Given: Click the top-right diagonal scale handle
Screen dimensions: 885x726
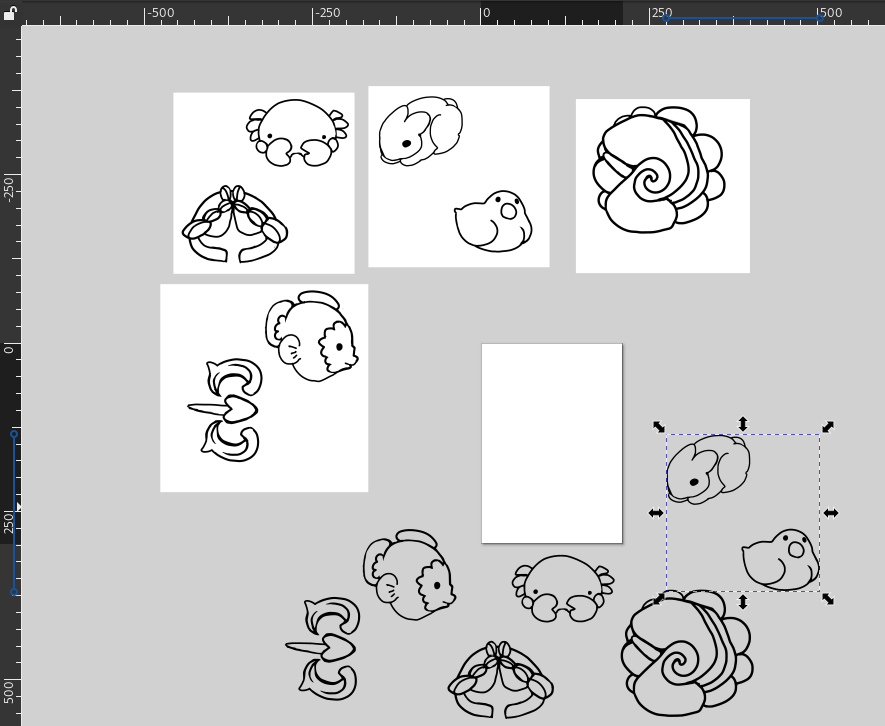Looking at the screenshot, I should tap(828, 427).
